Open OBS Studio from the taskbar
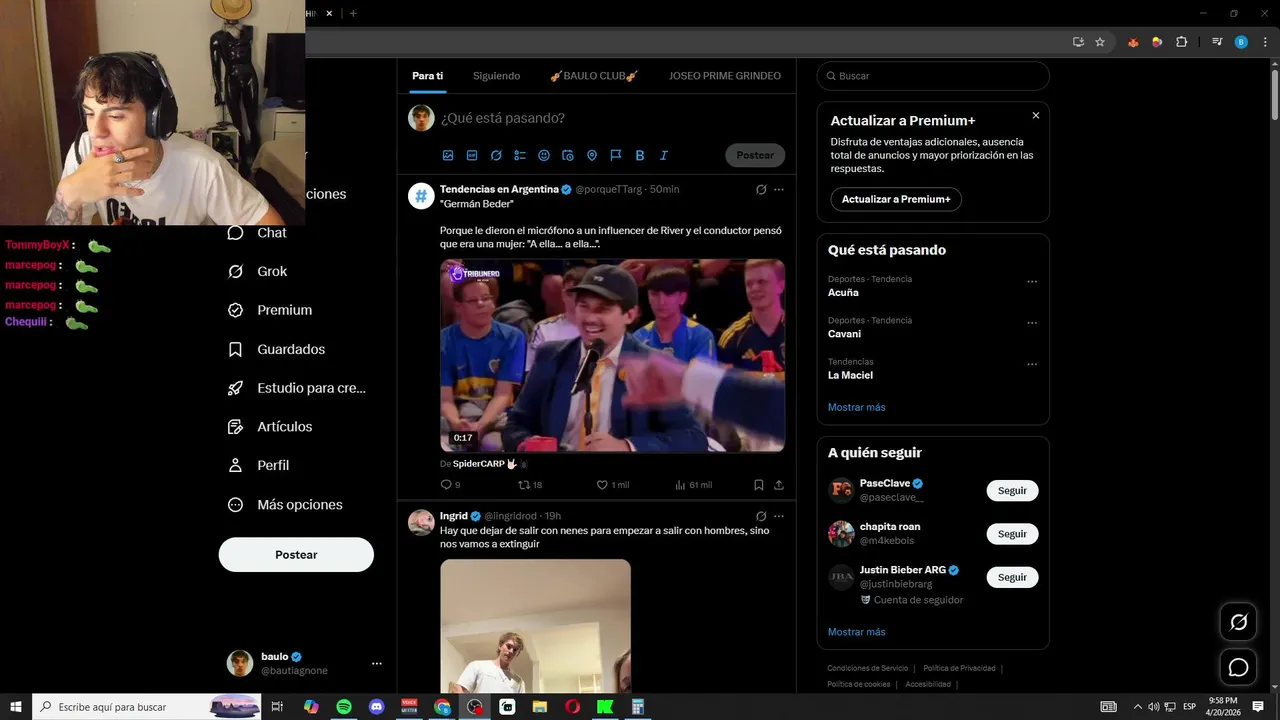 coord(475,707)
